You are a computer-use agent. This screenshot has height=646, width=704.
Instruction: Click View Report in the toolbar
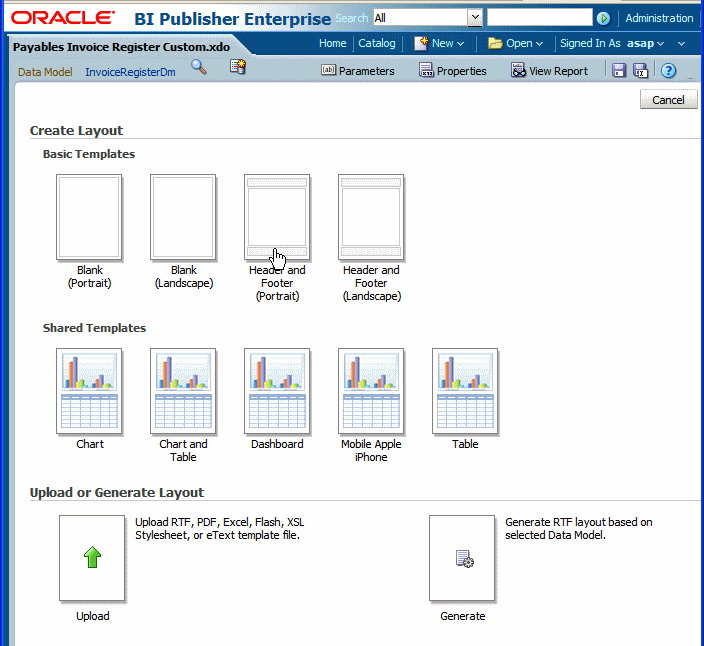(550, 71)
